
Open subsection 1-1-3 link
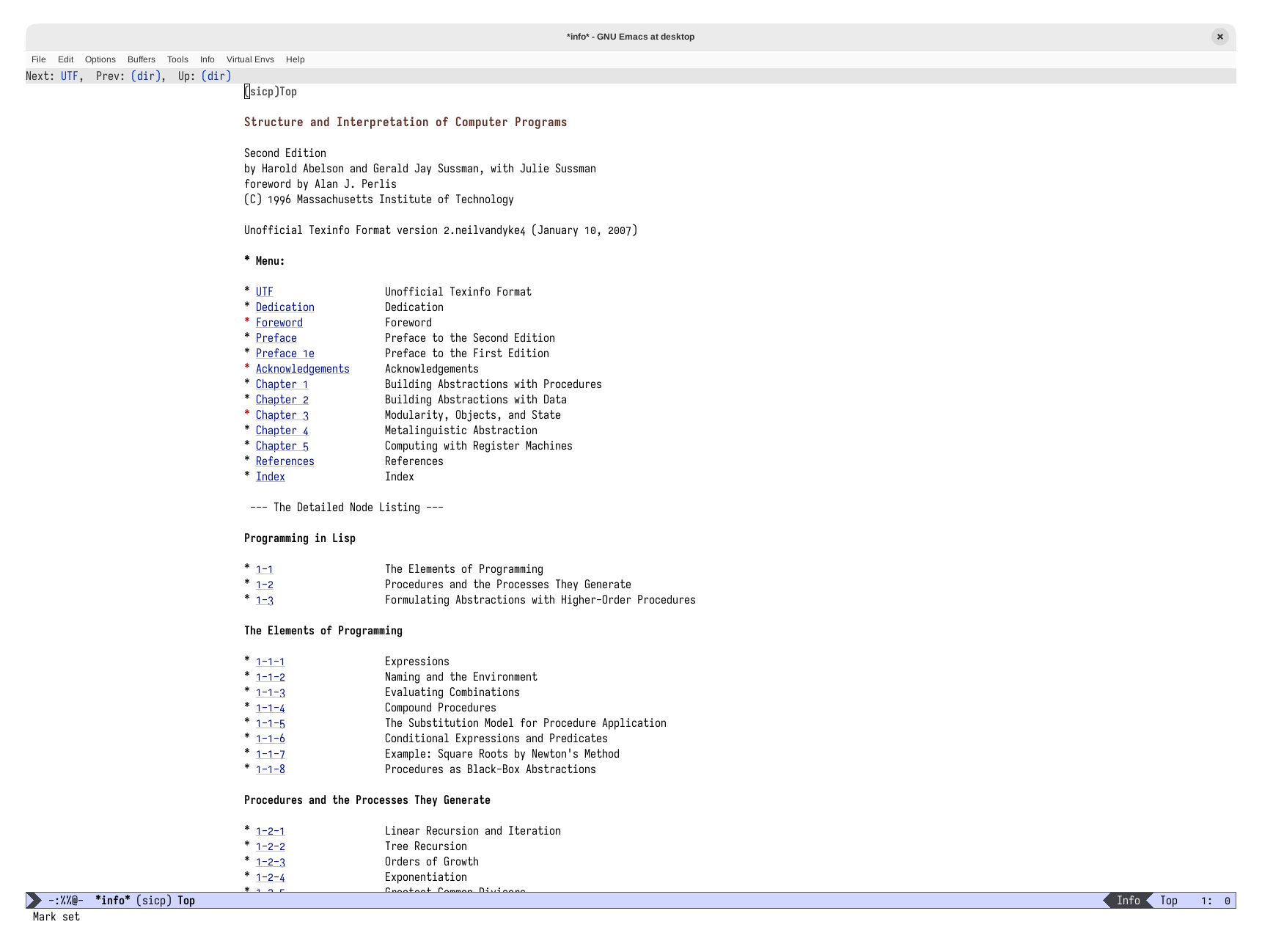point(271,692)
